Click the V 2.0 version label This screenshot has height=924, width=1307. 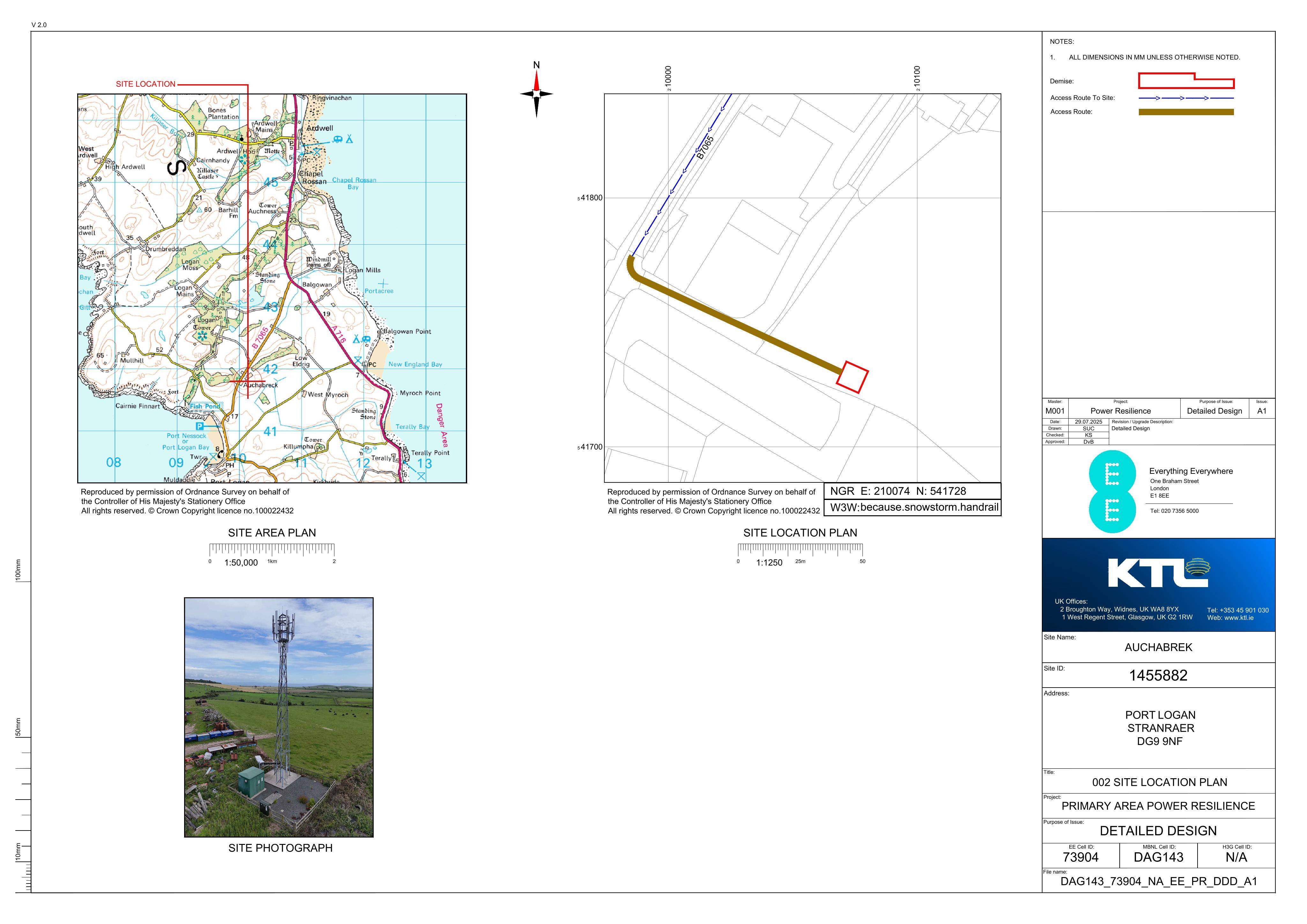[39, 25]
